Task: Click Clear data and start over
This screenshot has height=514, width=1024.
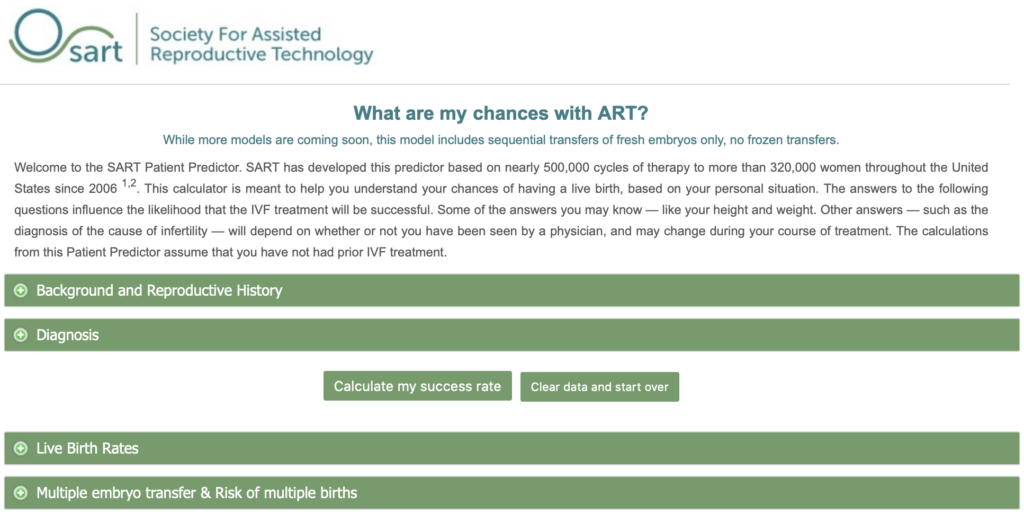Action: pos(600,387)
